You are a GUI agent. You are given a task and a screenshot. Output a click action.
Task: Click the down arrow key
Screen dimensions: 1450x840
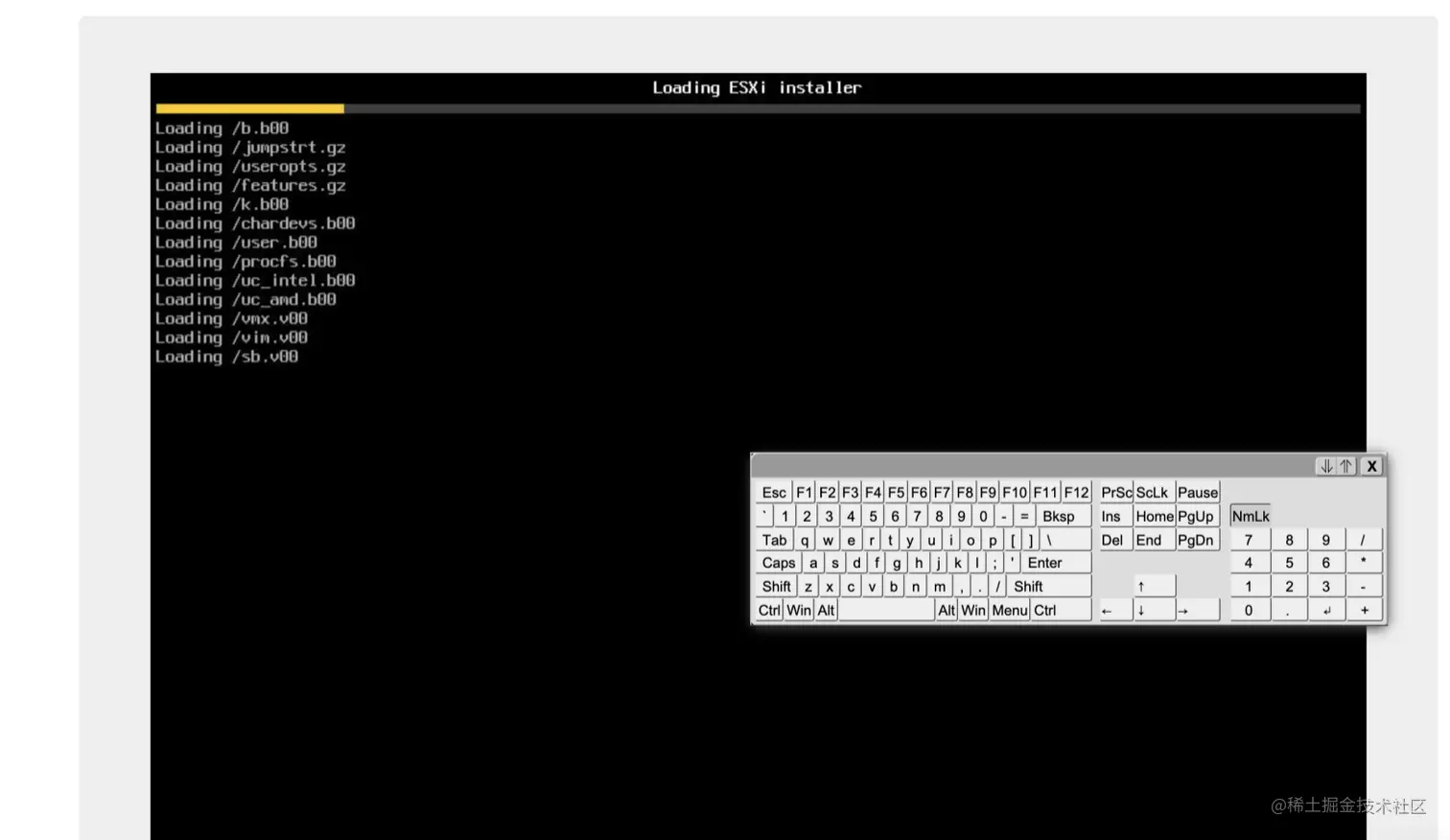click(1155, 610)
